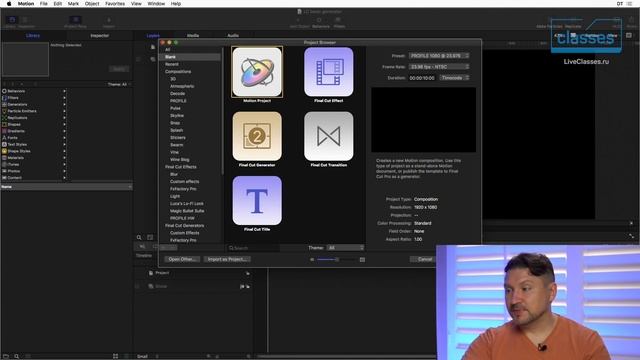Open the Favorites menu
The height and width of the screenshot is (360, 640).
tap(115, 4)
